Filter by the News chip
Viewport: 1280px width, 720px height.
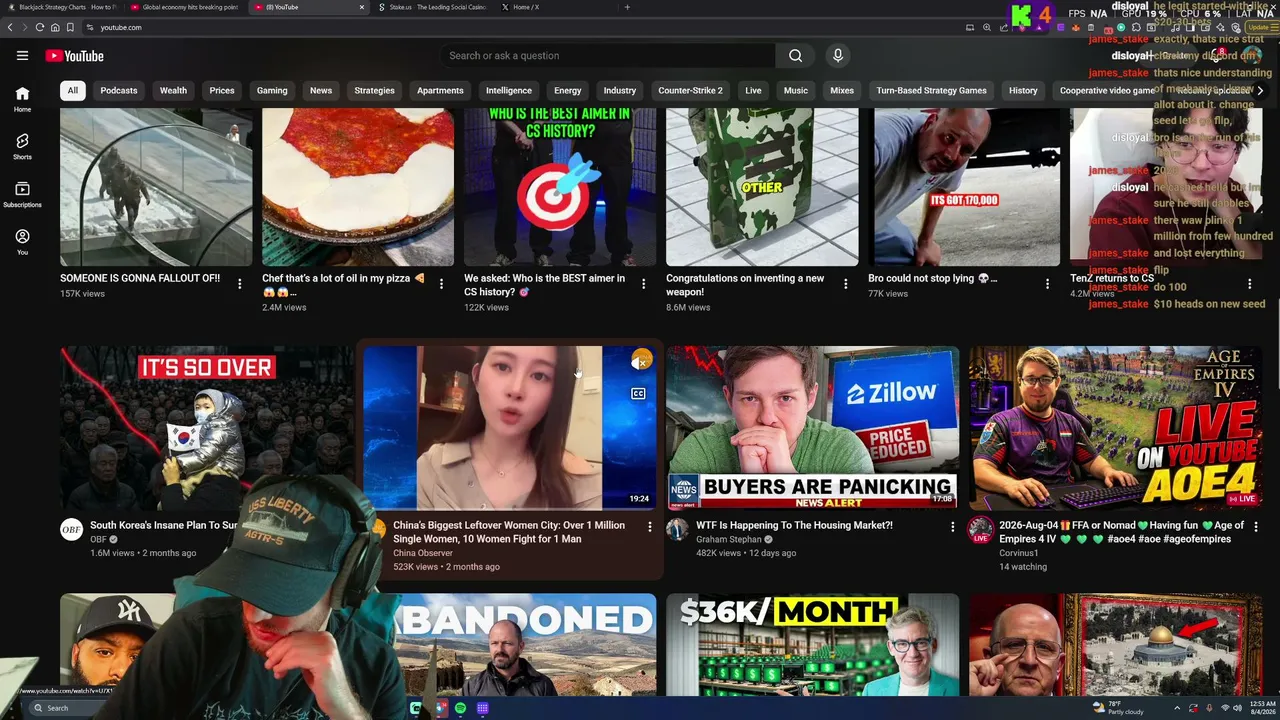[321, 91]
